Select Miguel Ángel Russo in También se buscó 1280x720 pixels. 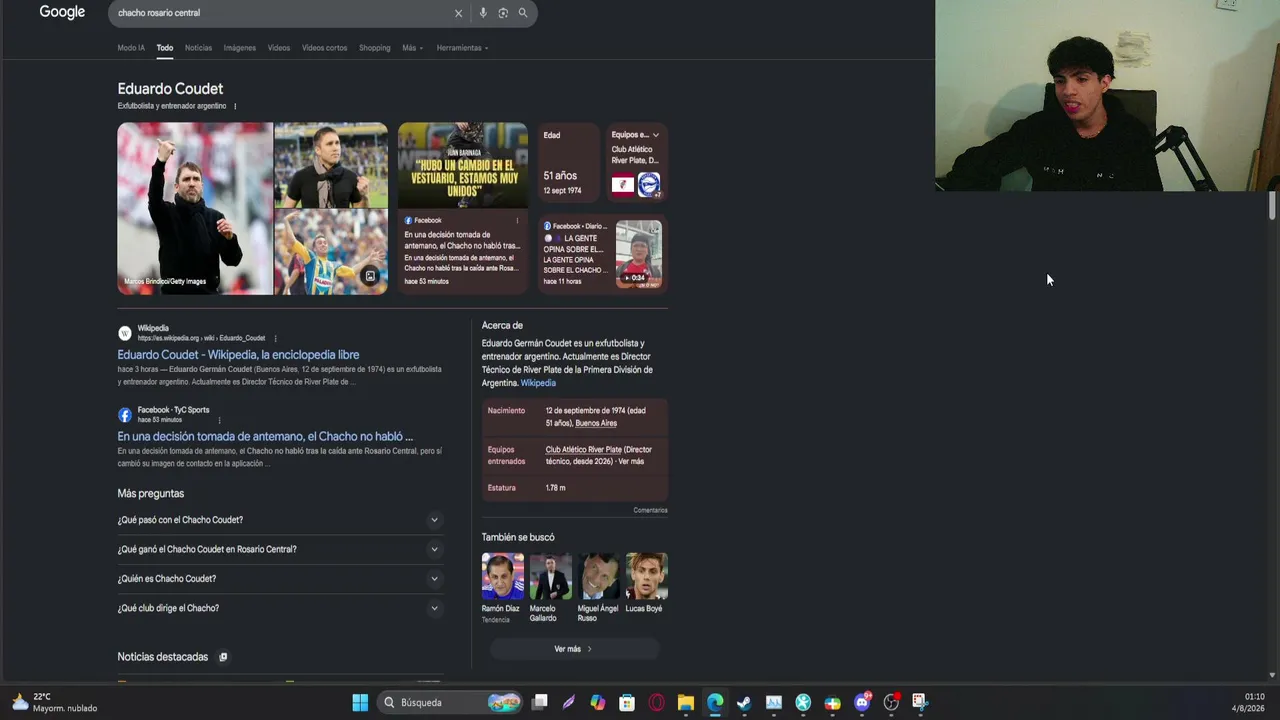click(x=598, y=588)
